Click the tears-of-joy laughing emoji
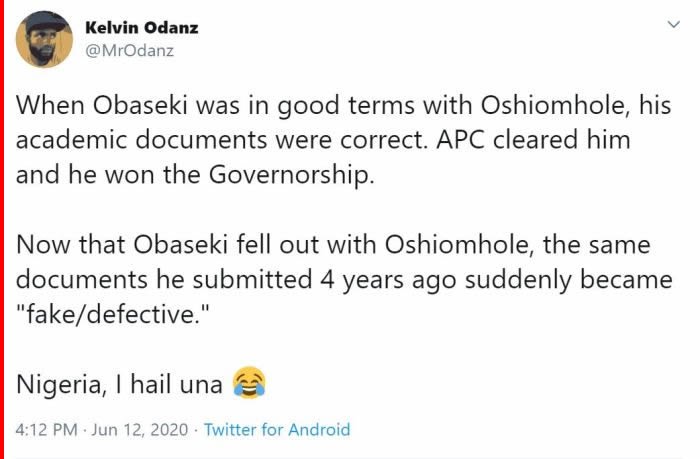Viewport: 700px width, 459px height. coord(250,383)
